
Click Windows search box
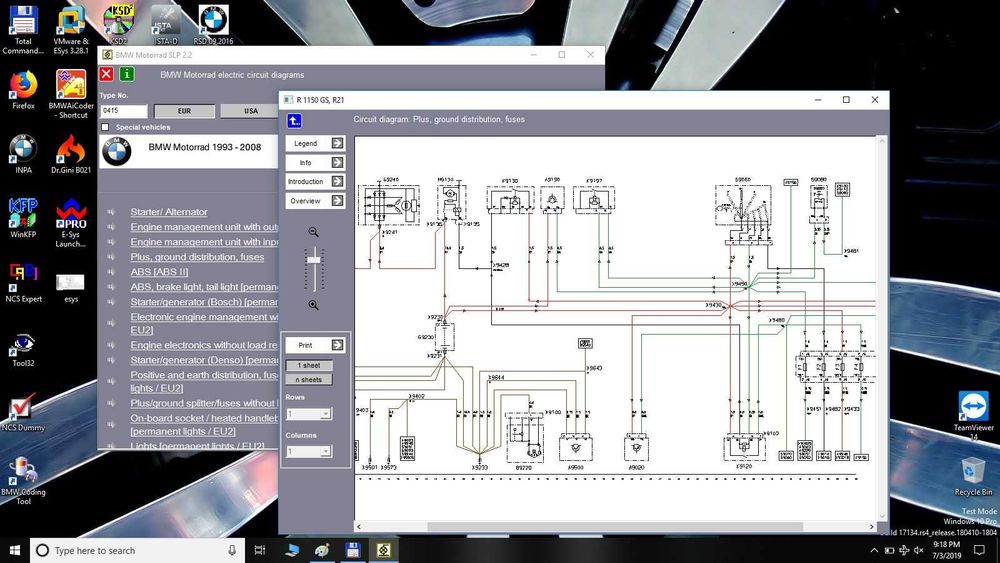(x=137, y=550)
